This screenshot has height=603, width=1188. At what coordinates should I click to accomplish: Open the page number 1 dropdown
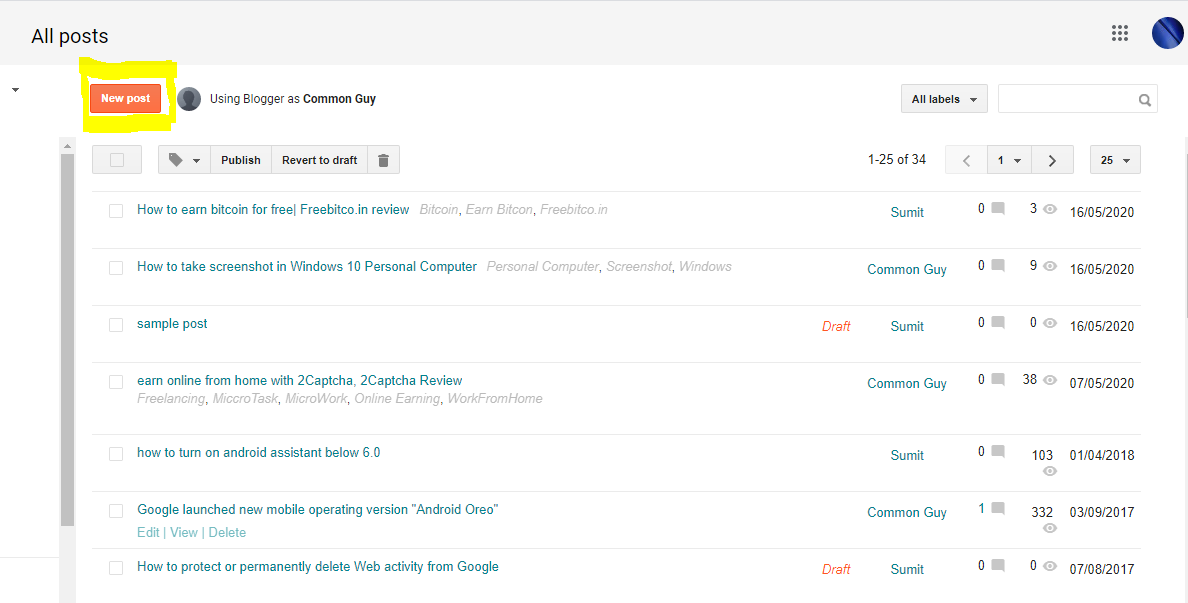pos(1008,159)
